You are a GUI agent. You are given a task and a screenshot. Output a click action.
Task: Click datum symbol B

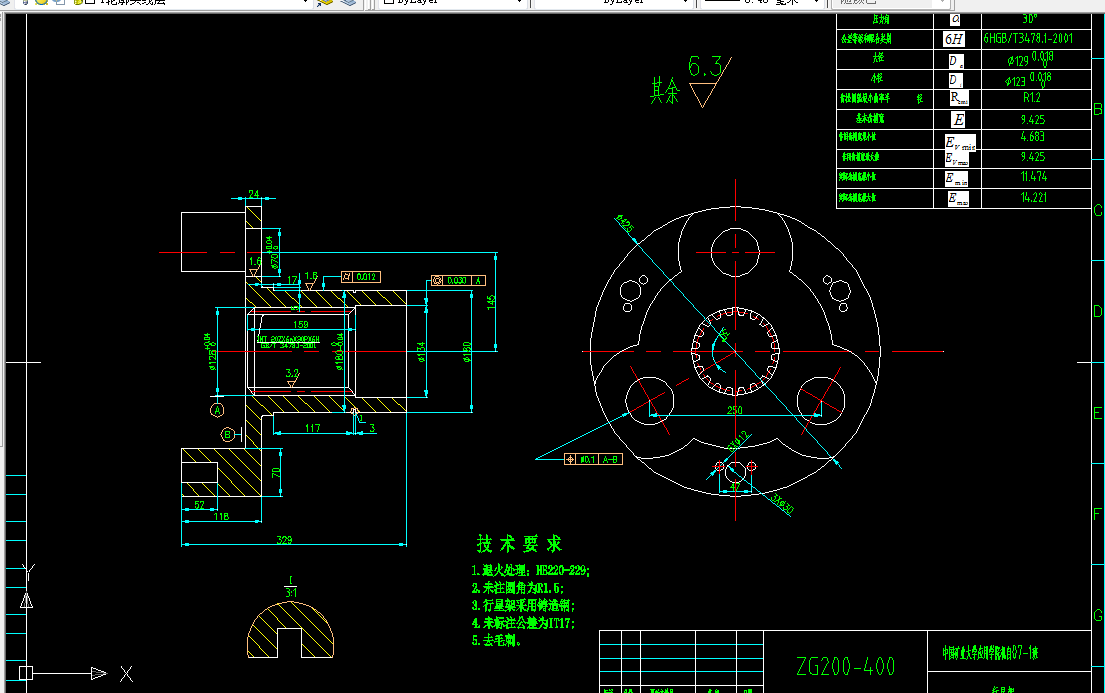tap(227, 434)
